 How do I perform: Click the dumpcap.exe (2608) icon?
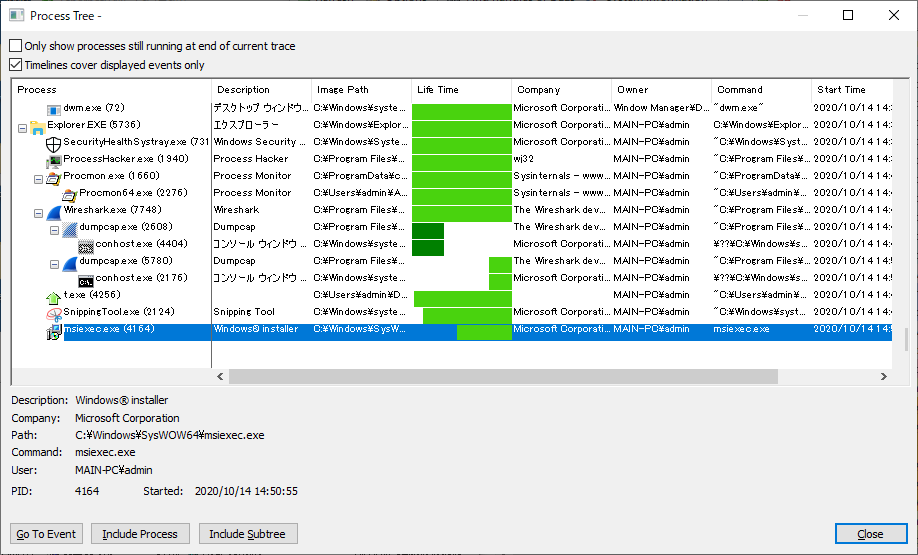[x=70, y=229]
